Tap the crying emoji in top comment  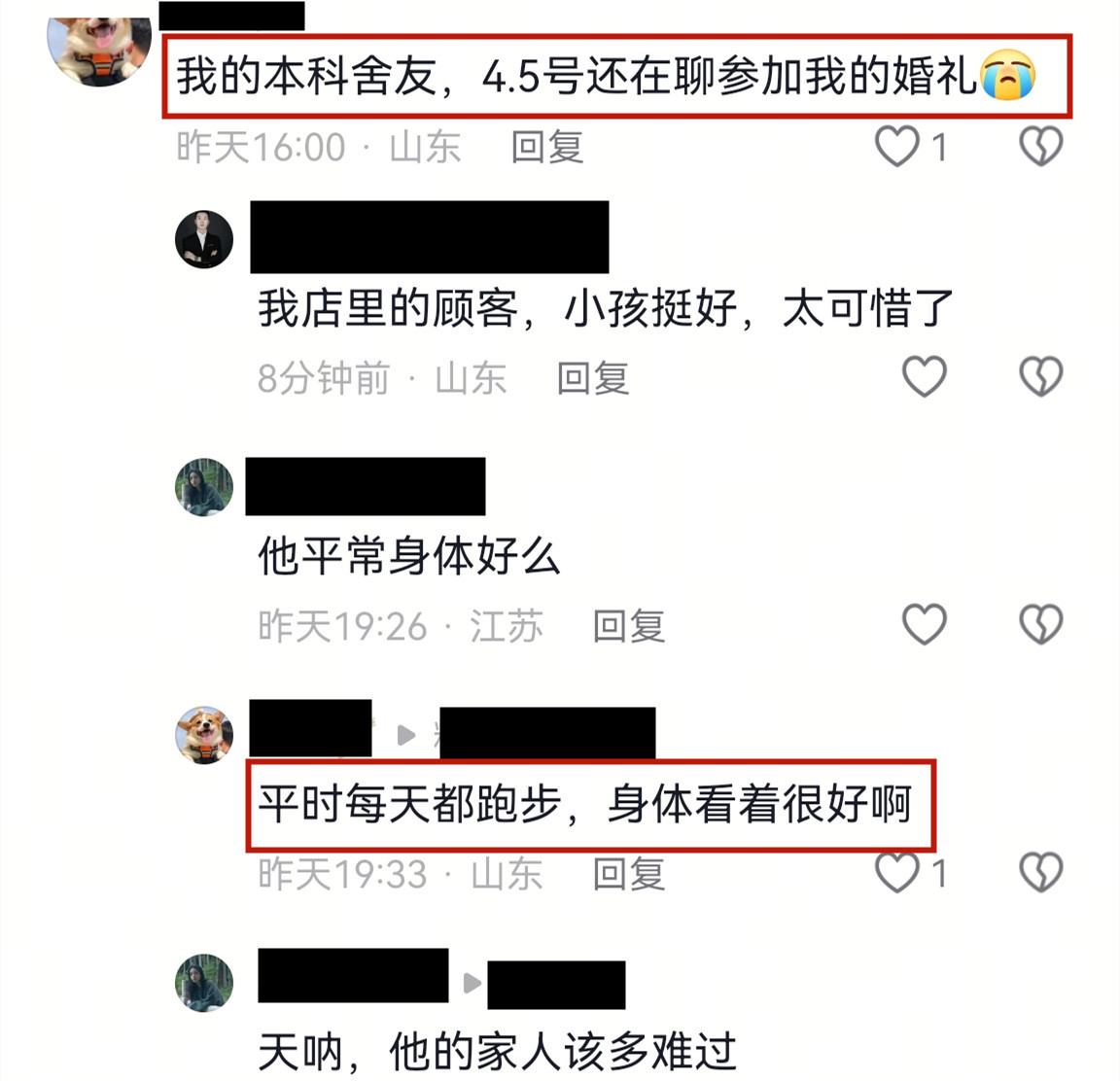click(x=1008, y=75)
